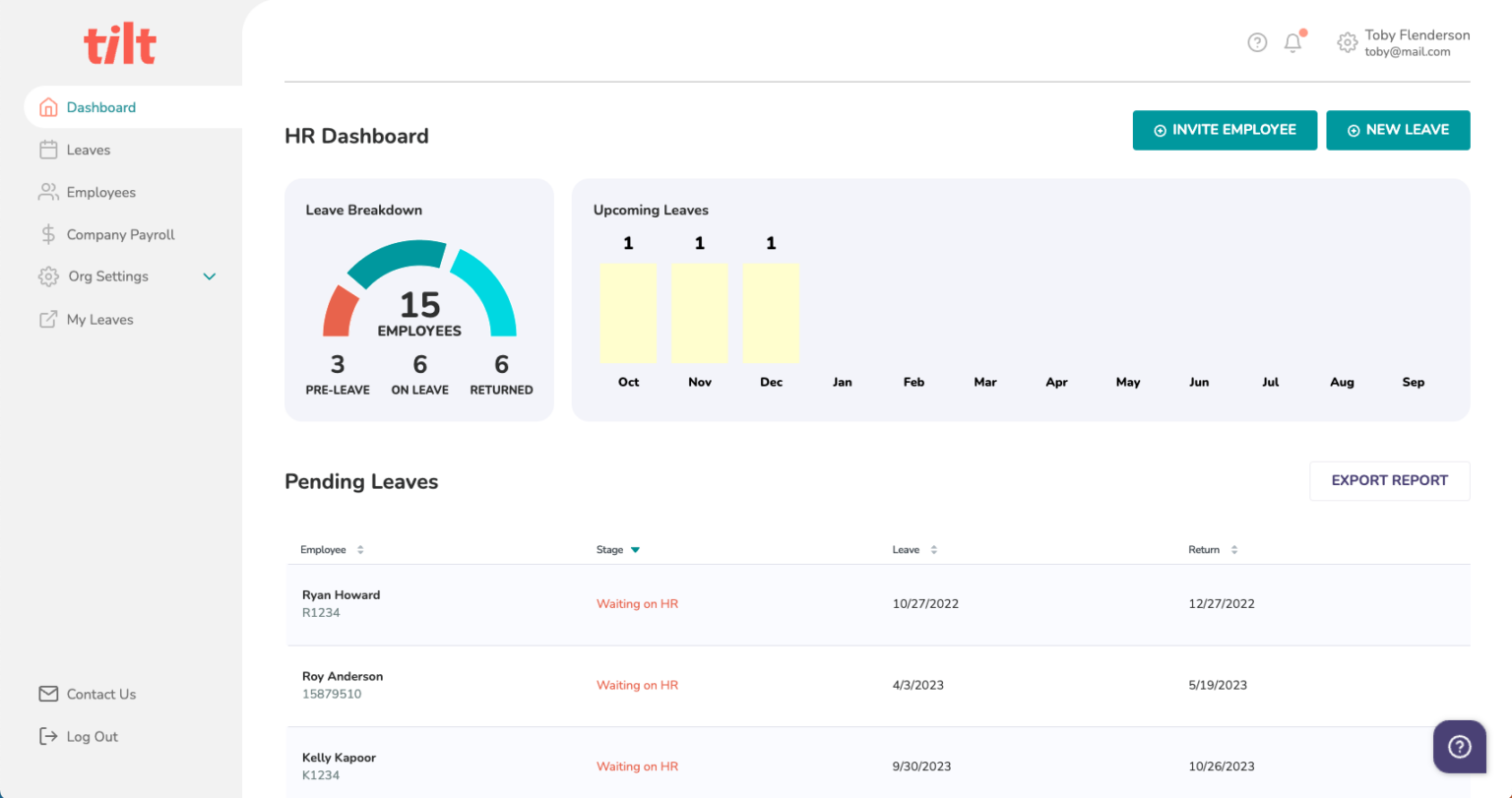Image resolution: width=1512 pixels, height=798 pixels.
Task: Click the INVITE EMPLOYEE button
Action: point(1225,130)
